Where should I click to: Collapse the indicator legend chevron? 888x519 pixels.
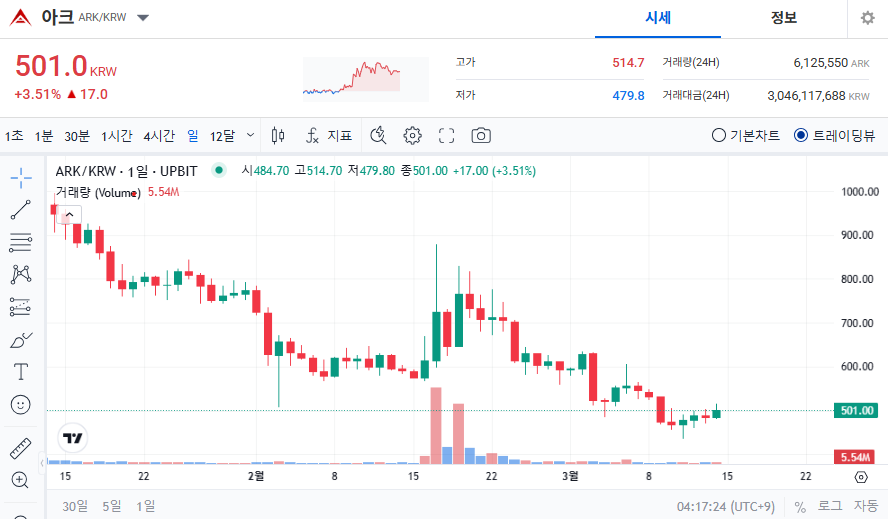(70, 215)
